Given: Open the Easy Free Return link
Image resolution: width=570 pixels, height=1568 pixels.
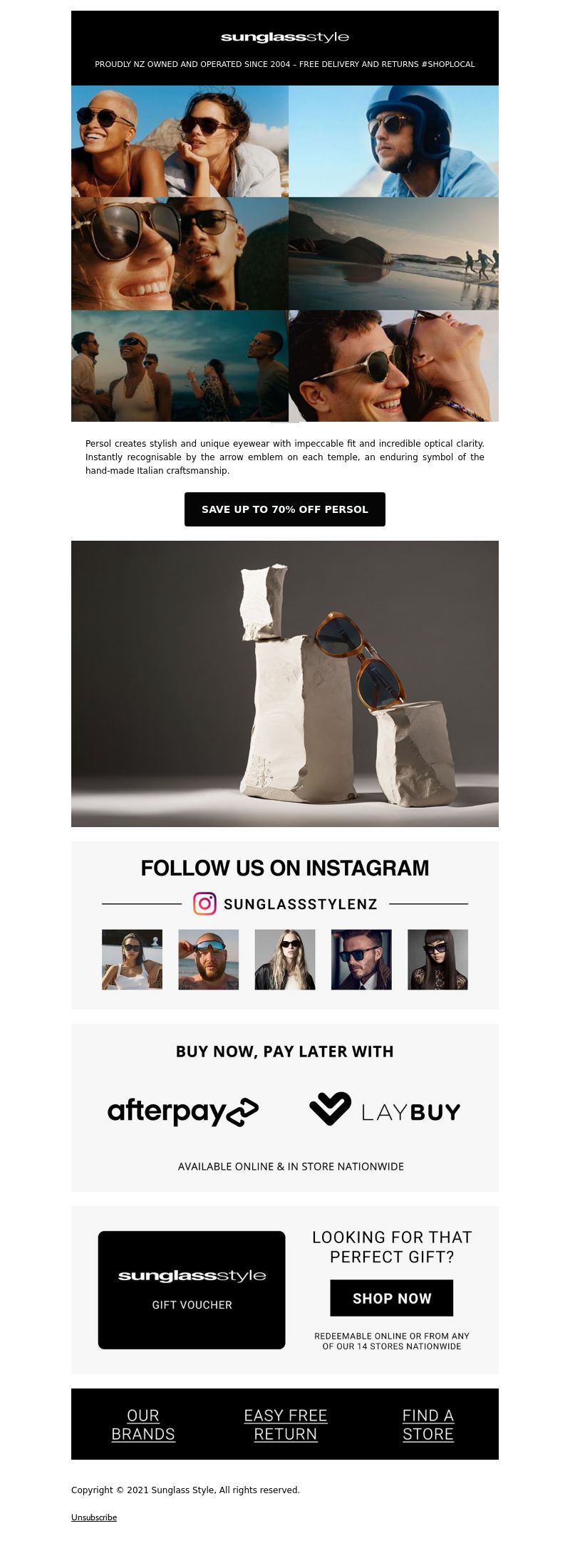Looking at the screenshot, I should pos(286,1425).
